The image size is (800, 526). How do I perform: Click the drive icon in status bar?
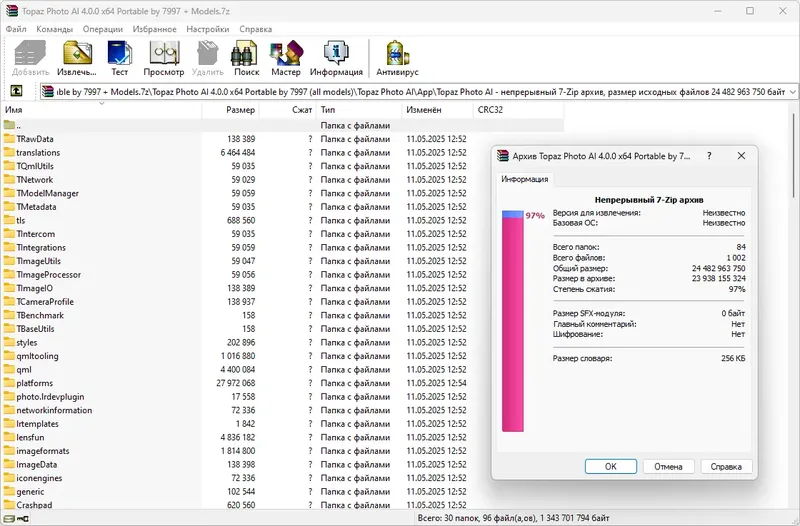pyautogui.click(x=9, y=518)
